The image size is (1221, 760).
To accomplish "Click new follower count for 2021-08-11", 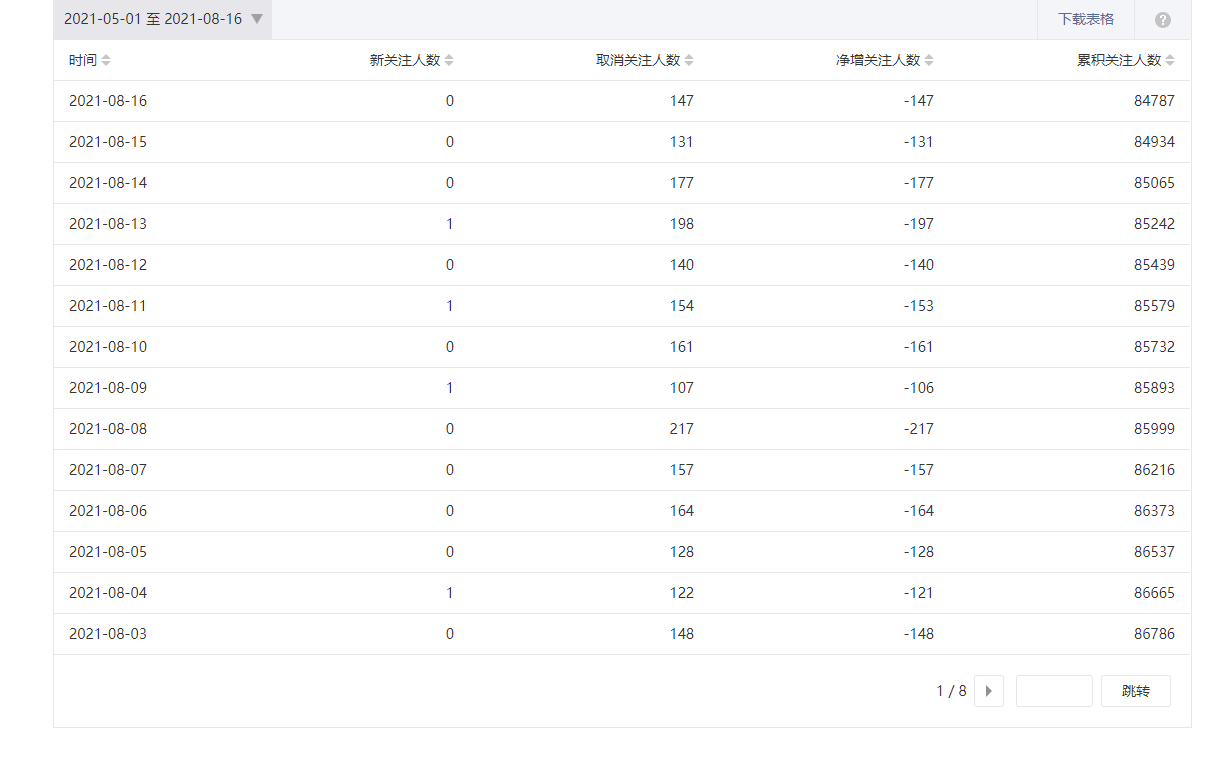I will click(x=449, y=306).
